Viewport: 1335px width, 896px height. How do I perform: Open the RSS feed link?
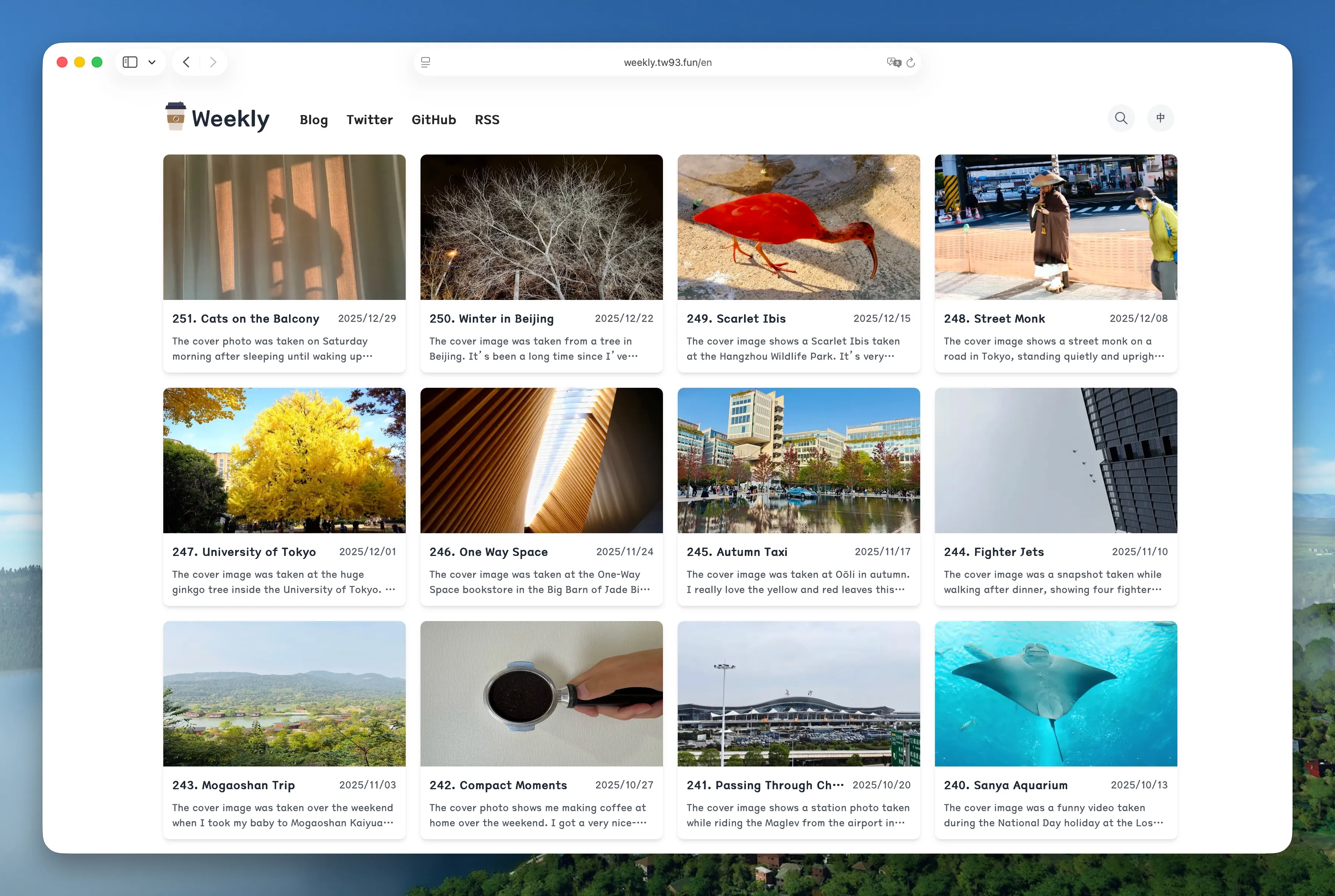[487, 120]
